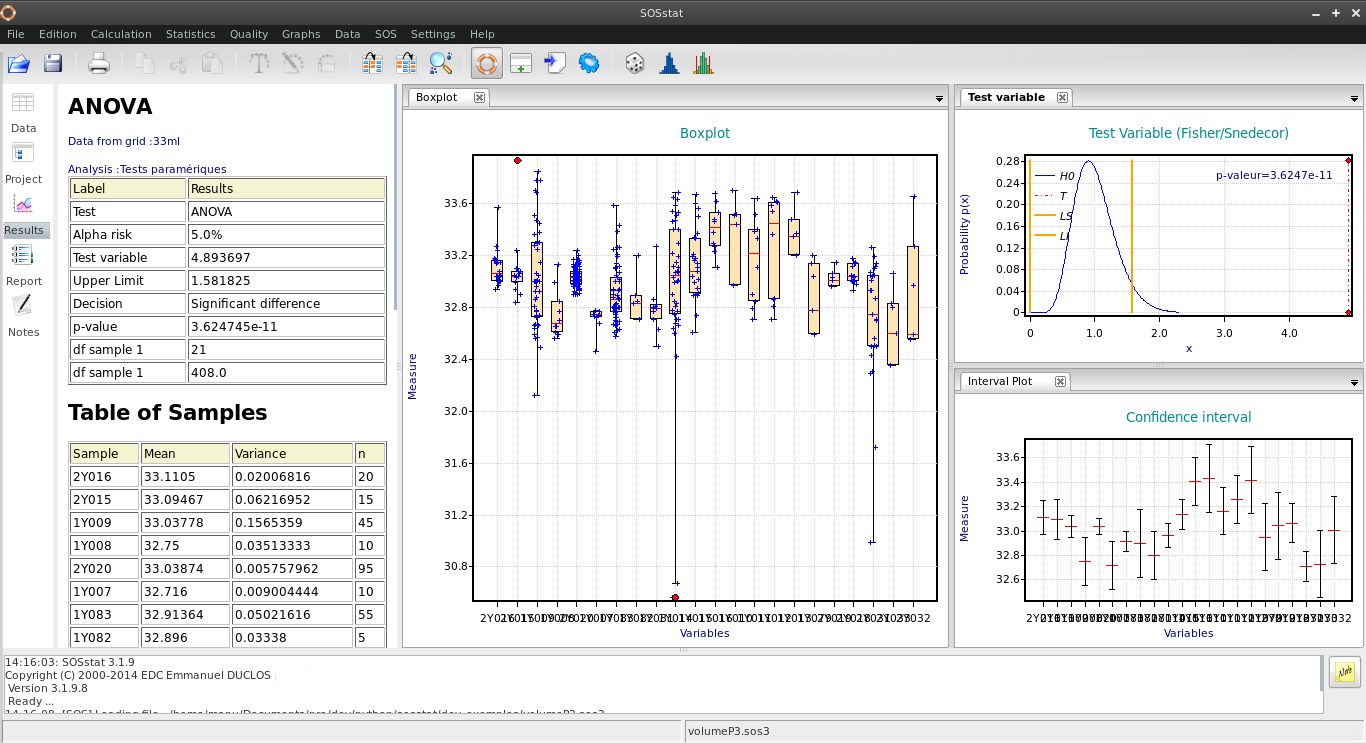Click the p-value result cell in ANOVA table
Image resolution: width=1366 pixels, height=743 pixels.
(286, 326)
